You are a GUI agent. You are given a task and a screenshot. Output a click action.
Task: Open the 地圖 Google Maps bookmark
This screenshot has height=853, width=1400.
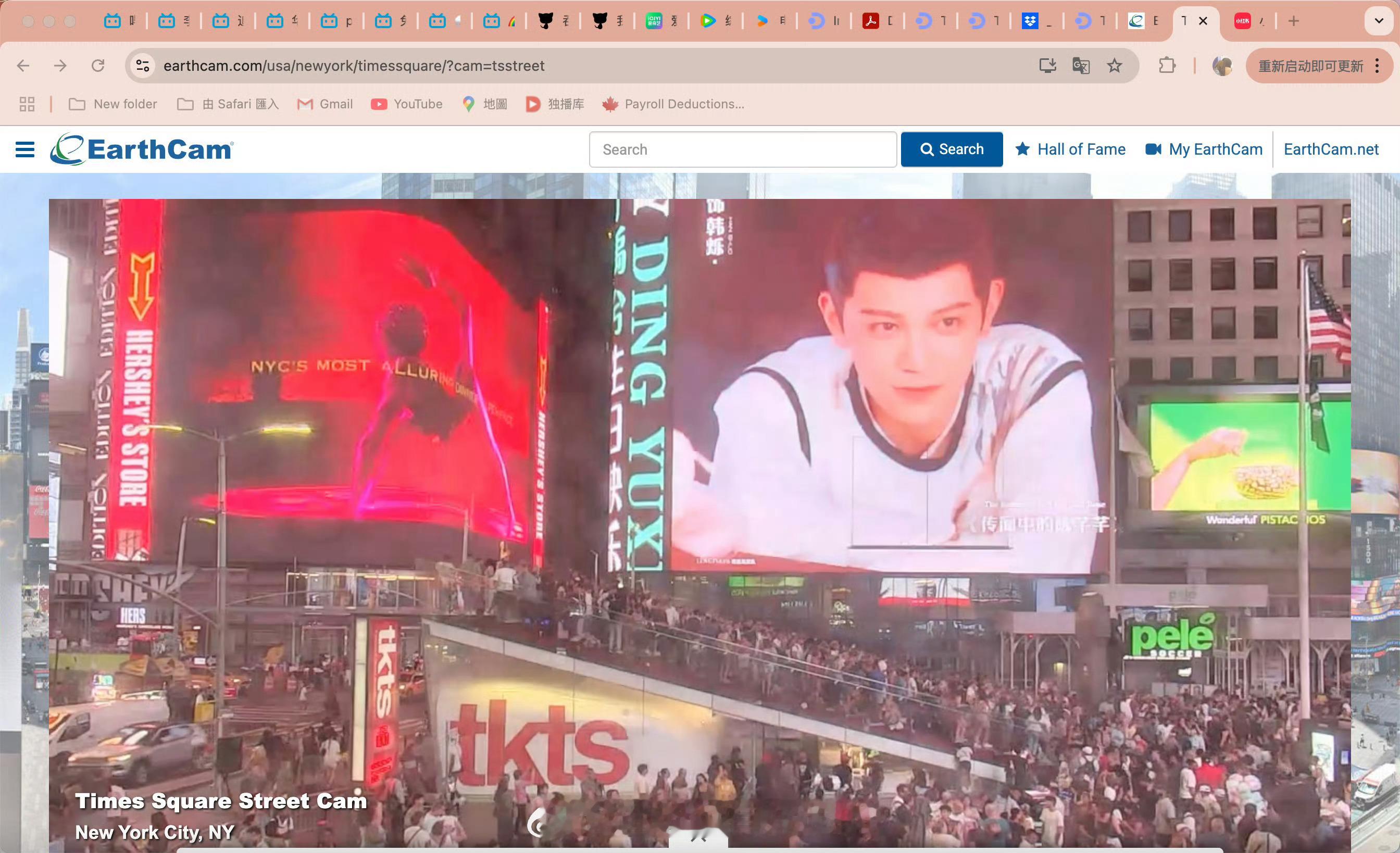(485, 104)
